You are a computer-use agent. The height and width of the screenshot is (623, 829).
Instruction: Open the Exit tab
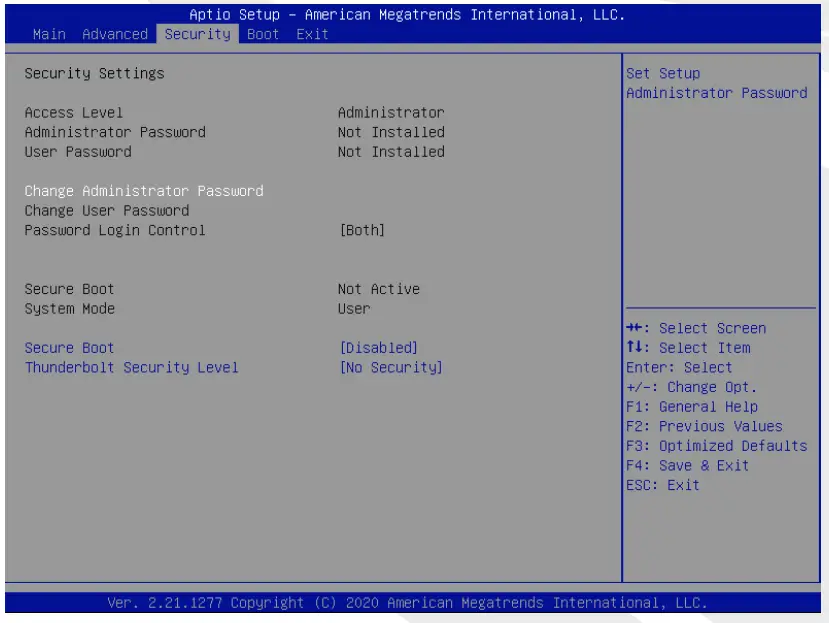[x=312, y=34]
